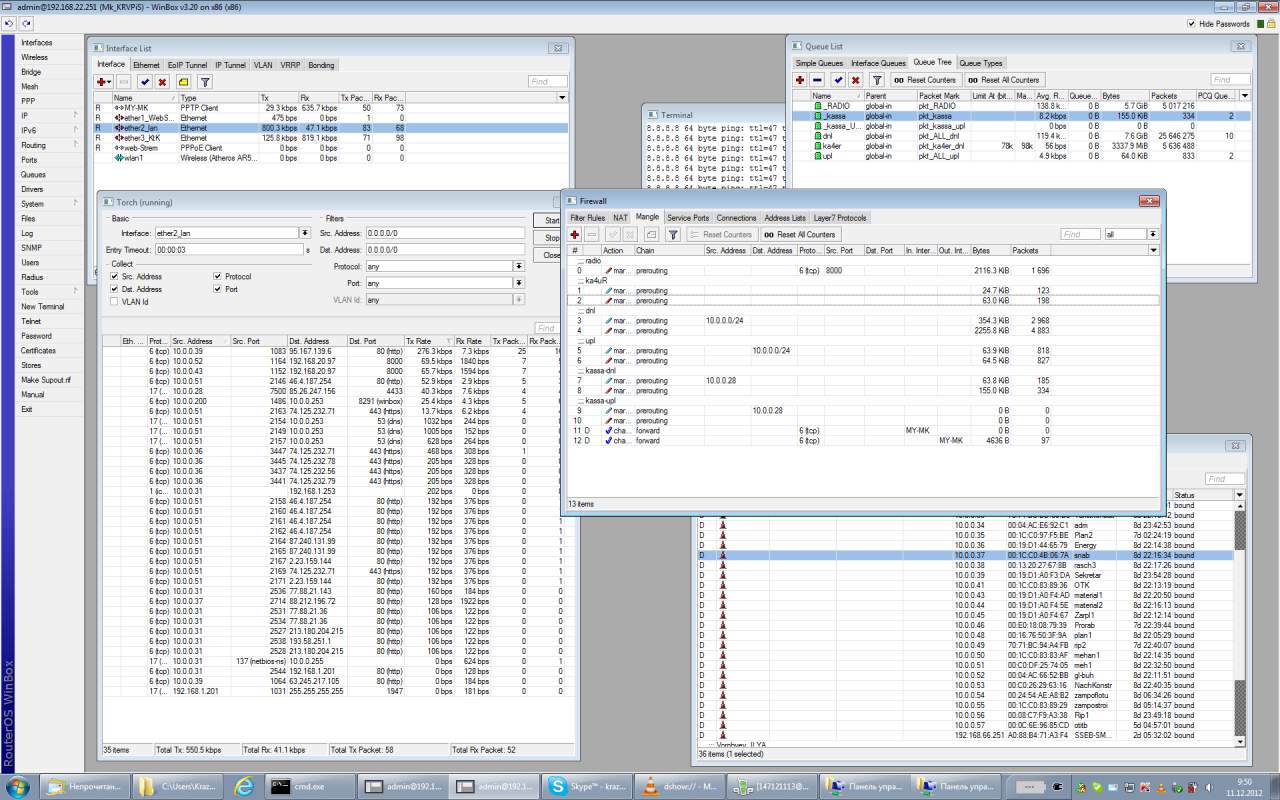The width and height of the screenshot is (1280, 800).
Task: Click the WinBox undo arrow icon
Action: (x=9, y=23)
